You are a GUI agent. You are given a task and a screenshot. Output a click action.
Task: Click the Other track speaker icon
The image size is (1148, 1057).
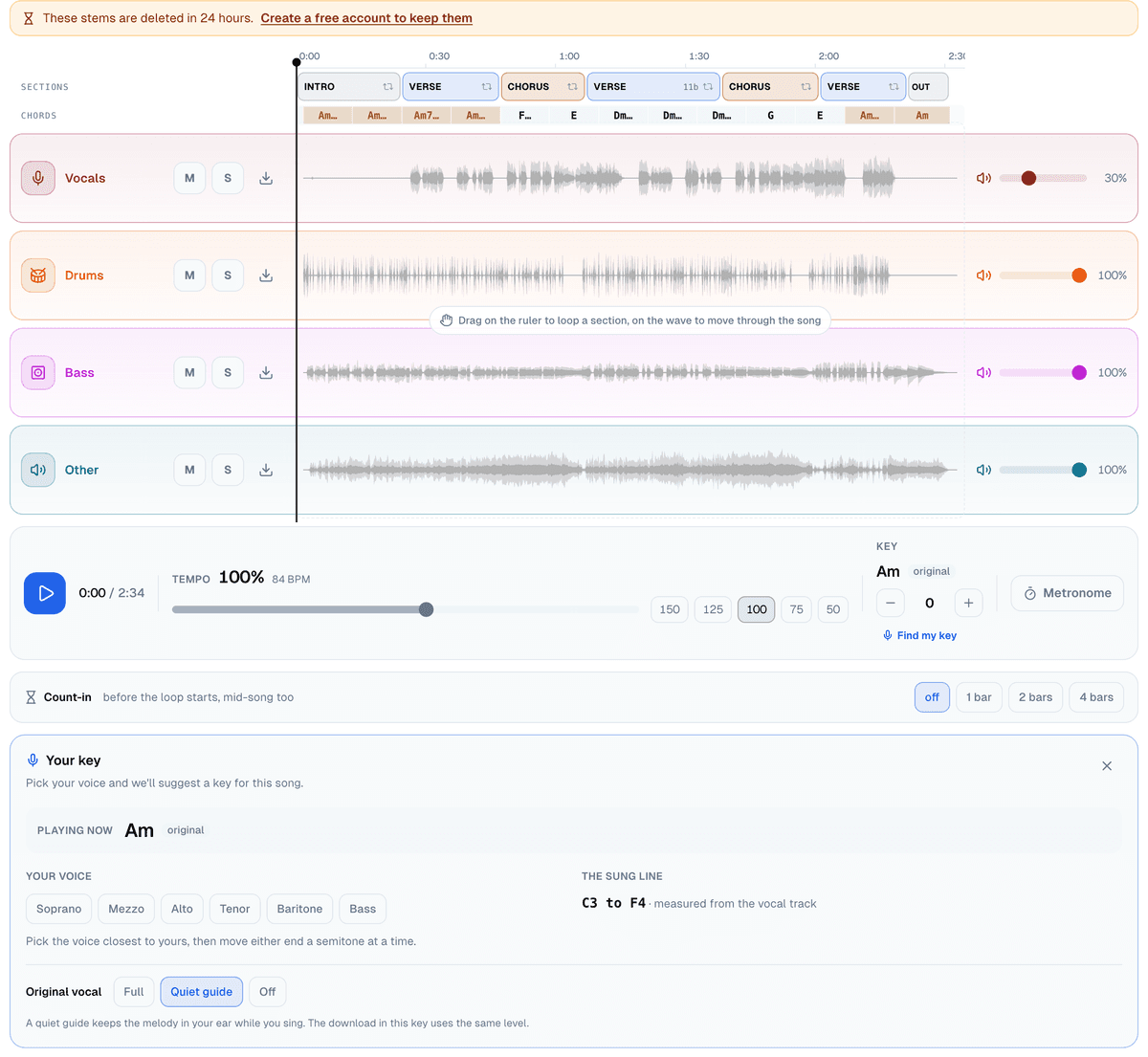coord(38,470)
